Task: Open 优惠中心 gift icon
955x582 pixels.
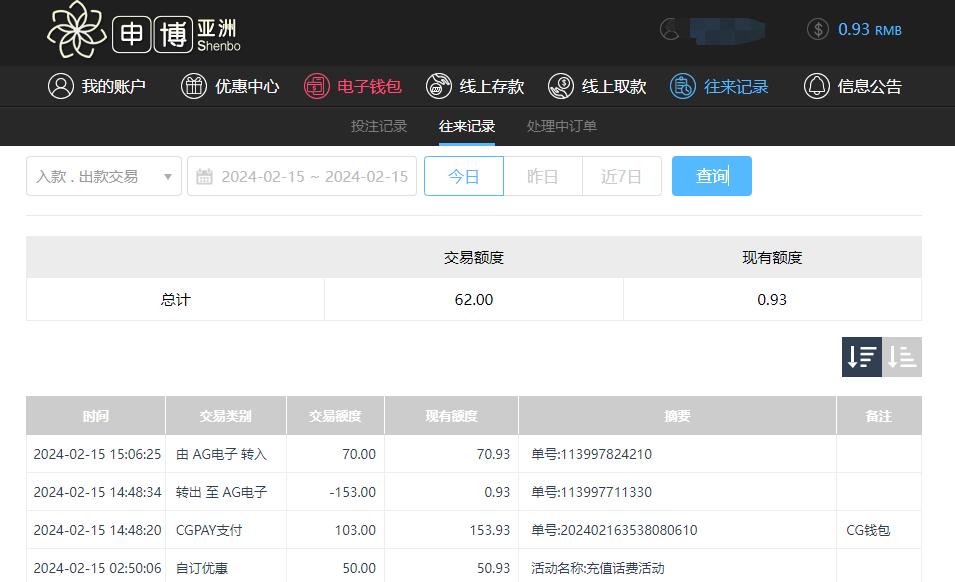Action: tap(194, 86)
